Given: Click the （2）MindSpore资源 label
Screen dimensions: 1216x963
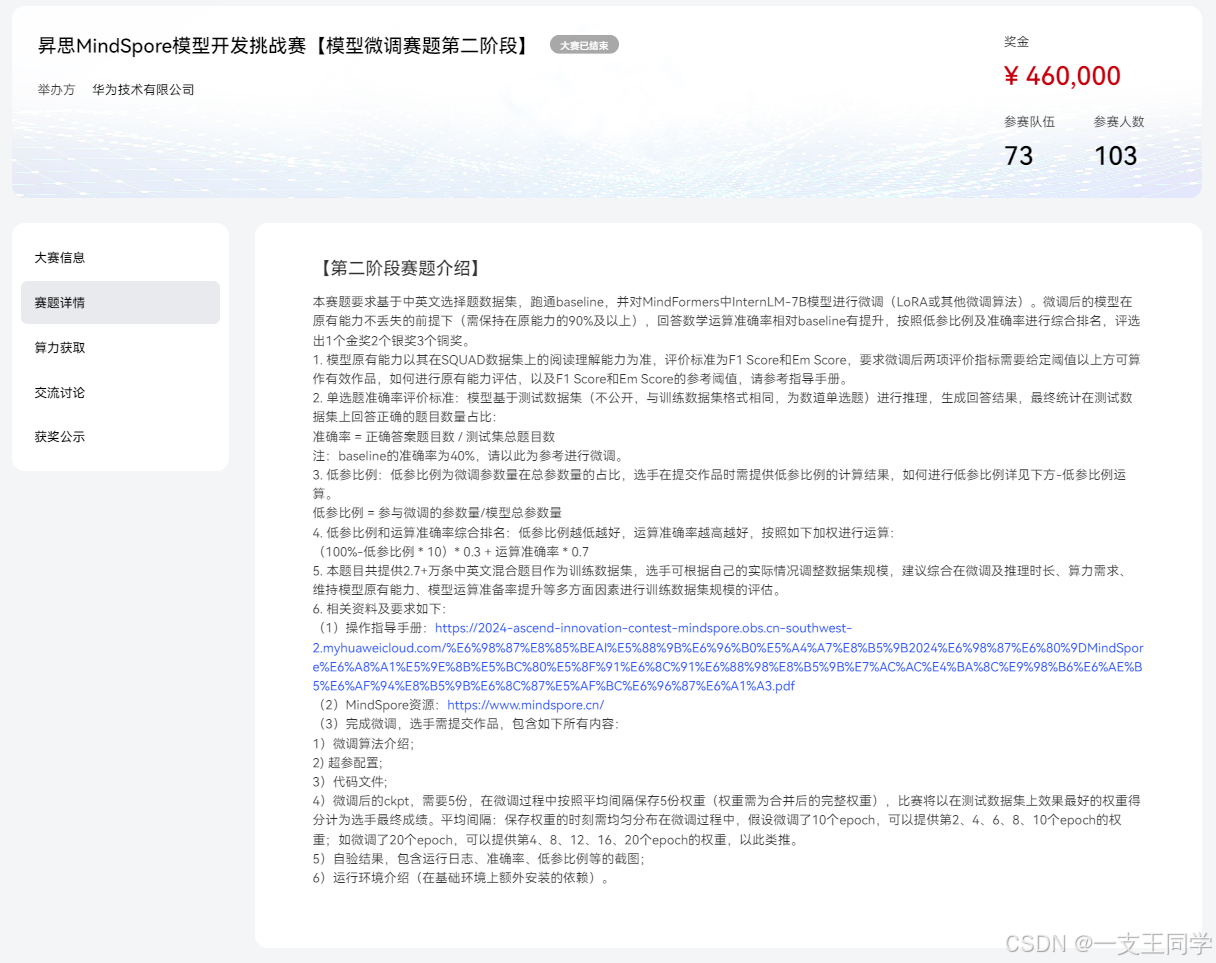Looking at the screenshot, I should [377, 704].
